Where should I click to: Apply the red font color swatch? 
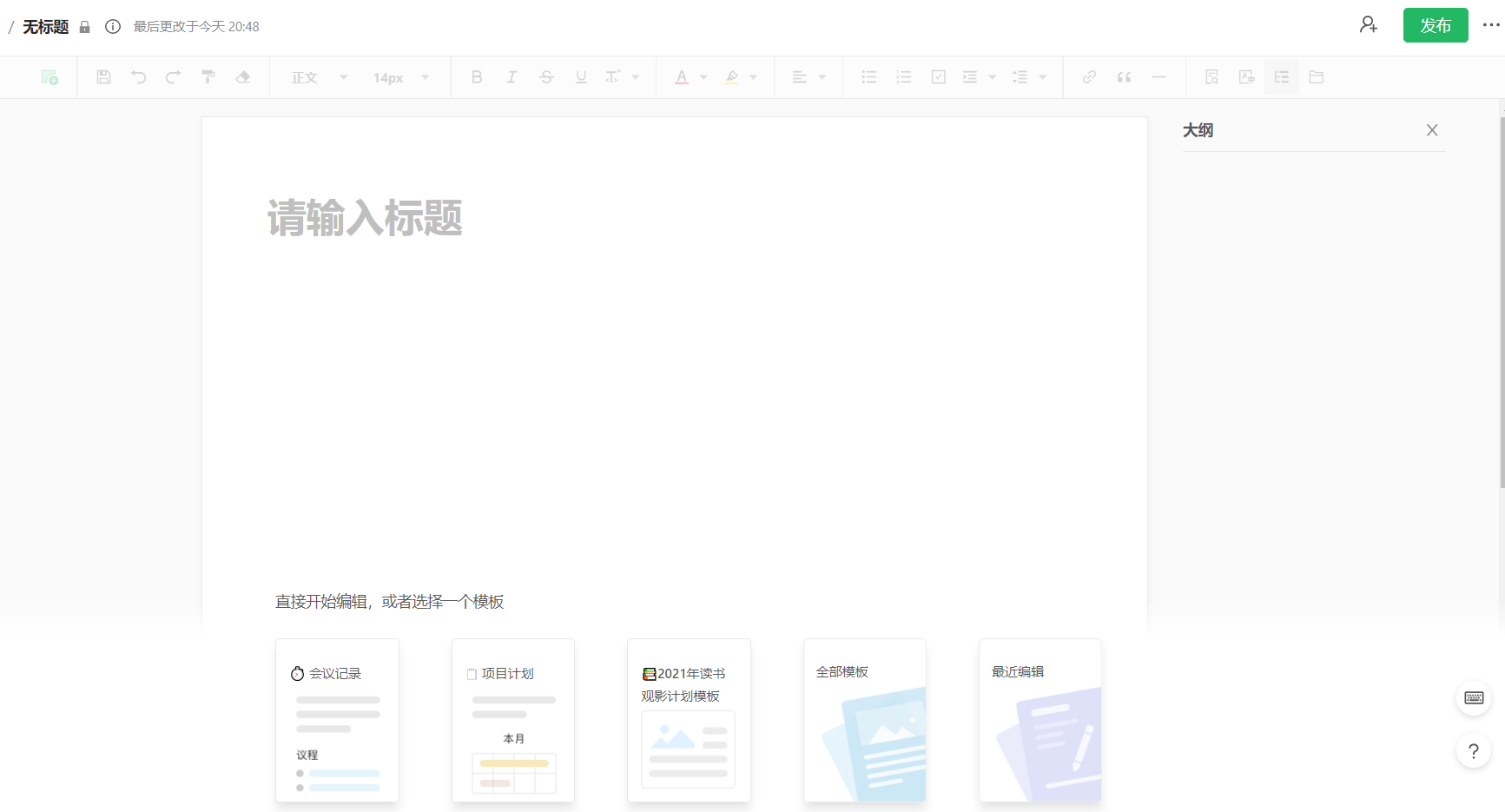point(682,77)
